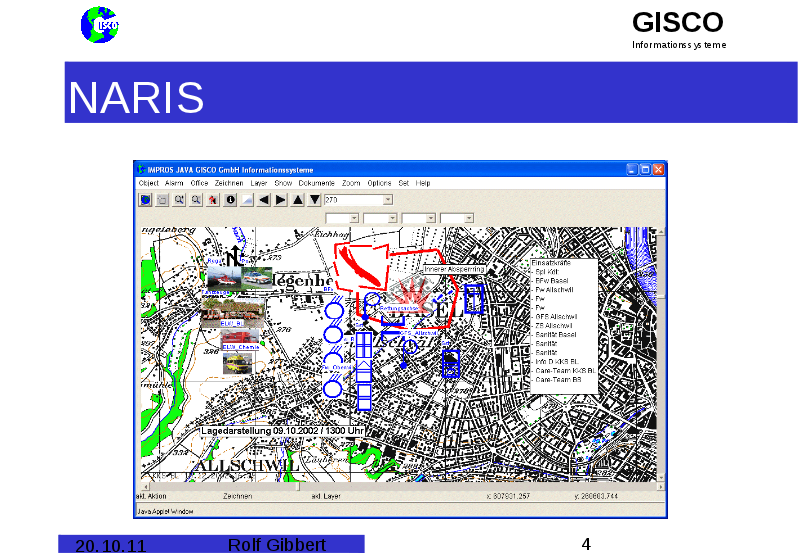
Task: Open the dropdown showing value 270
Action: [388, 200]
